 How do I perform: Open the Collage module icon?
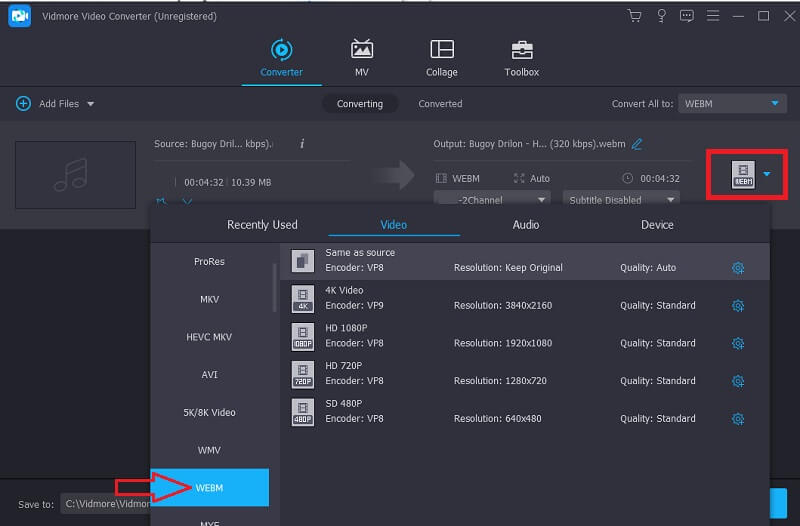point(441,50)
